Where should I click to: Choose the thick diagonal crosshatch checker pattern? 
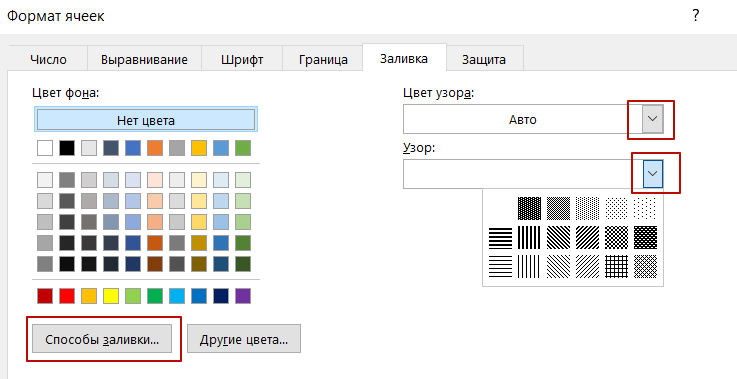coord(617,237)
